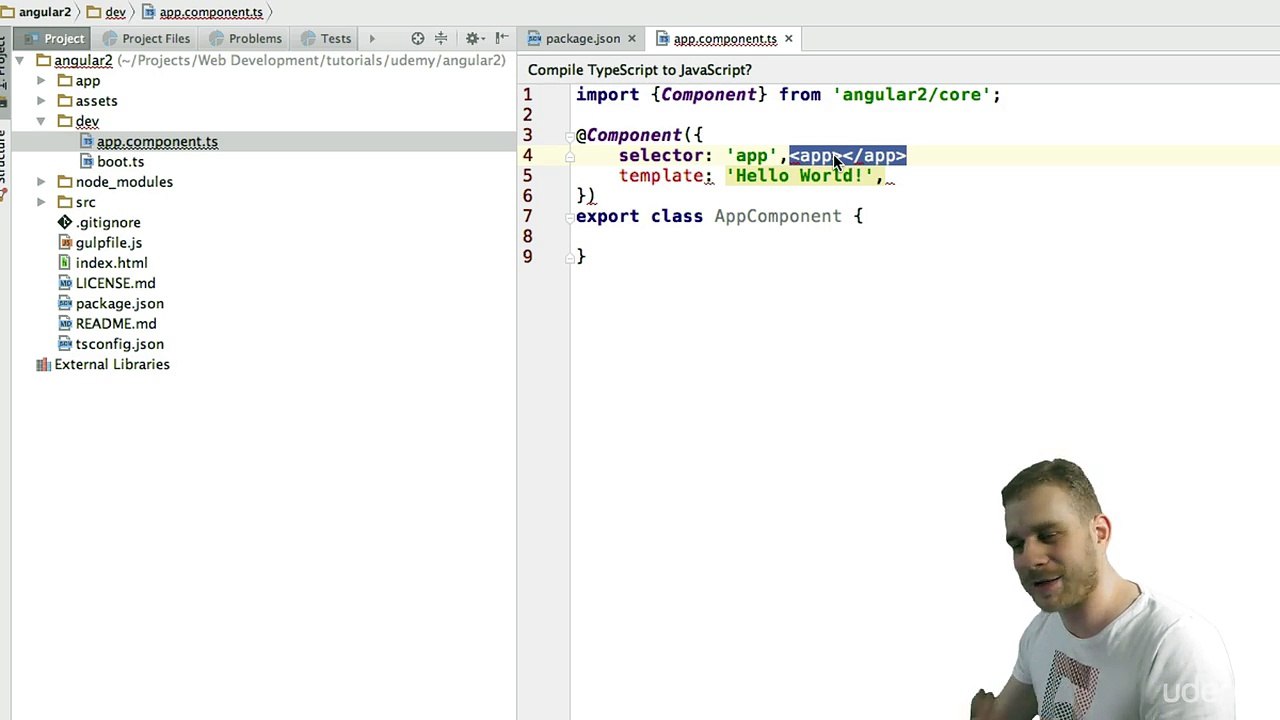Screen dimensions: 1280x720
Task: Expand the assets folder arrow
Action: click(41, 101)
